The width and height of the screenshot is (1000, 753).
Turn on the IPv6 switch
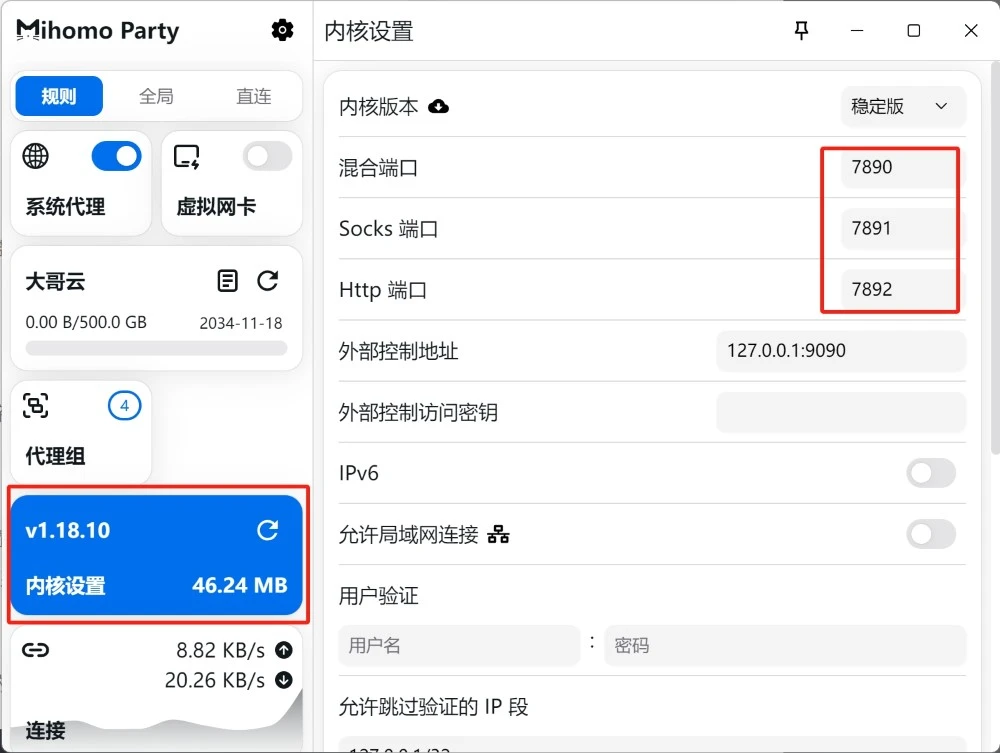point(930,473)
